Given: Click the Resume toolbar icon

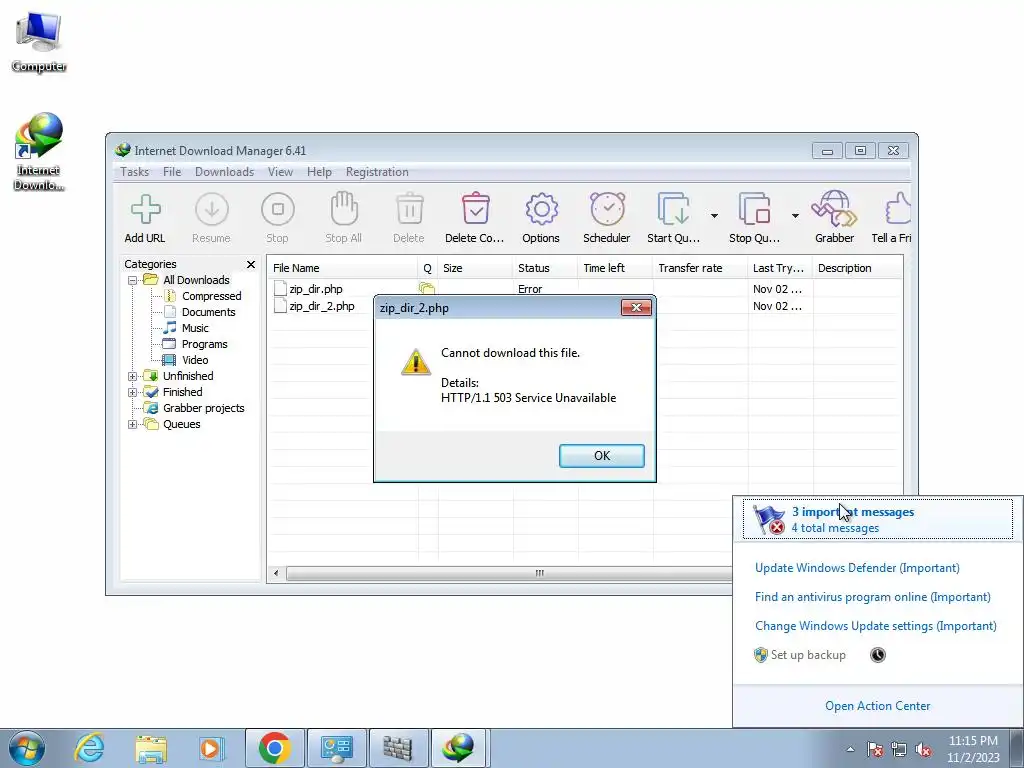Looking at the screenshot, I should (212, 210).
